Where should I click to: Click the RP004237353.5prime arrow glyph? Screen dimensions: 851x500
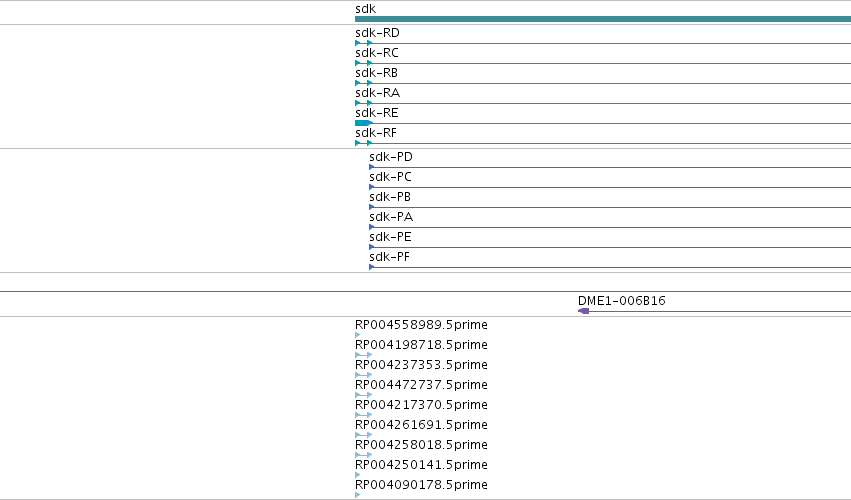coord(364,375)
